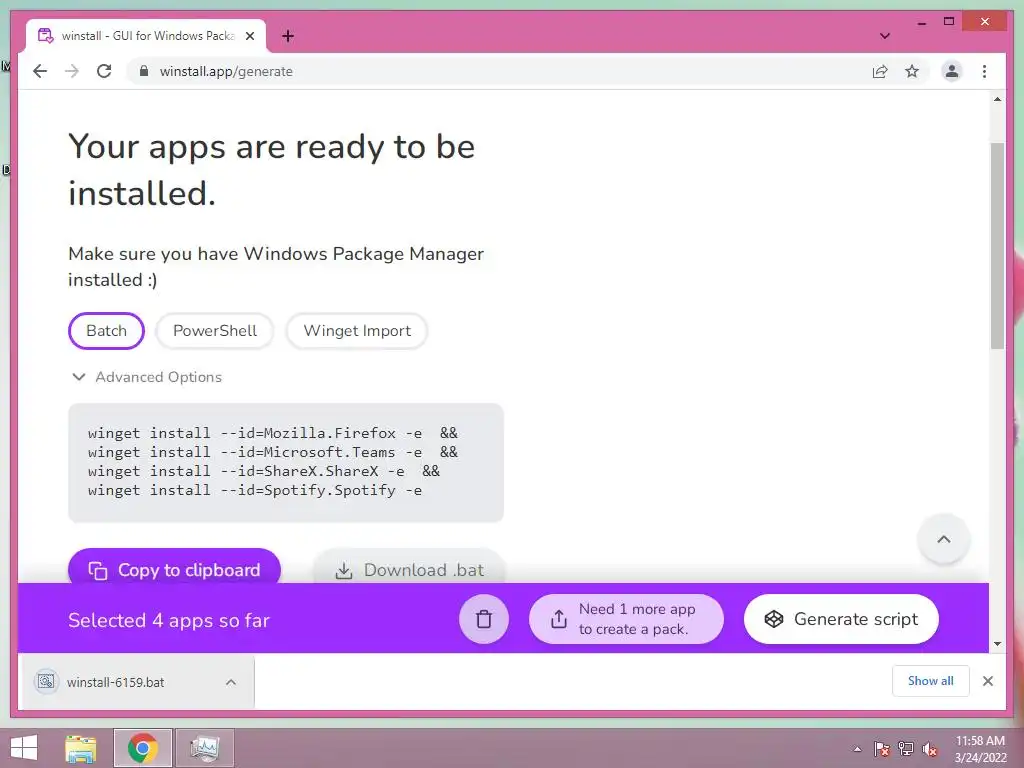The width and height of the screenshot is (1024, 768).
Task: Switch to Winget Import format
Action: (357, 330)
